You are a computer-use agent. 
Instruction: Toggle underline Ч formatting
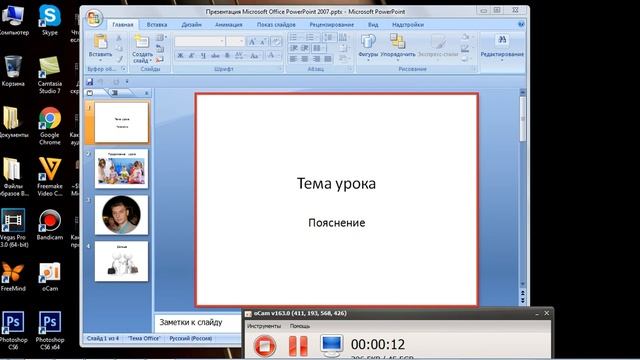tap(203, 56)
